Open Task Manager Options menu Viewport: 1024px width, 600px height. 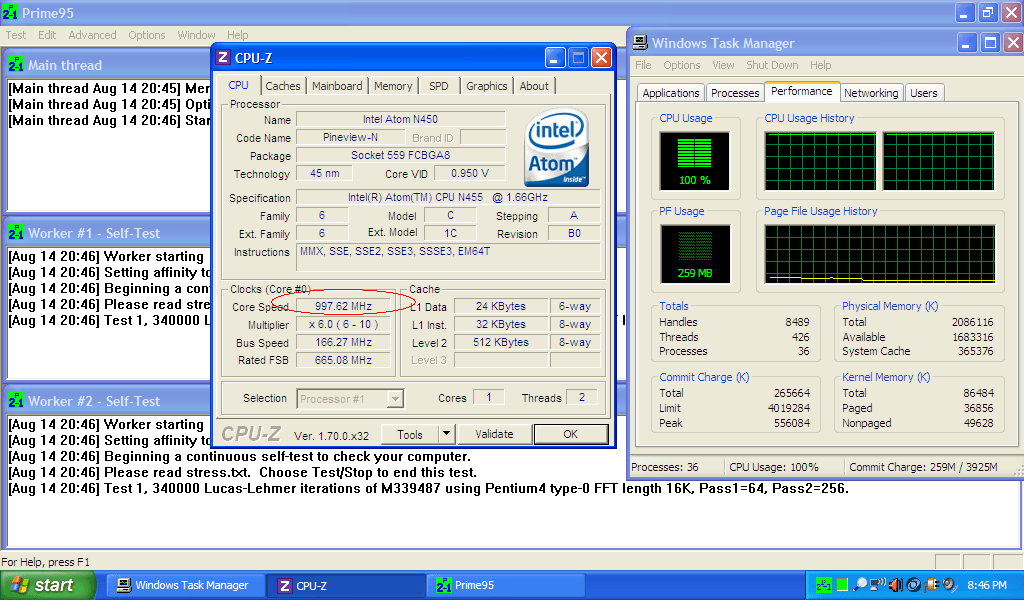pos(681,65)
